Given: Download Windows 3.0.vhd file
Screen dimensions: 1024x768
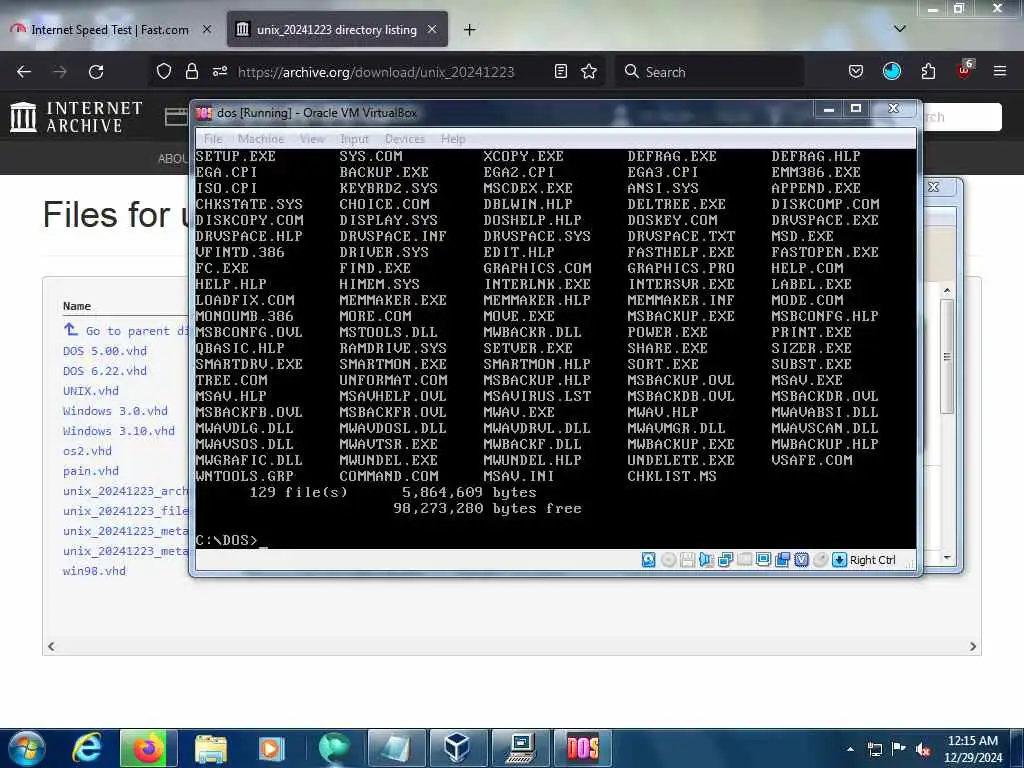Looking at the screenshot, I should [115, 411].
